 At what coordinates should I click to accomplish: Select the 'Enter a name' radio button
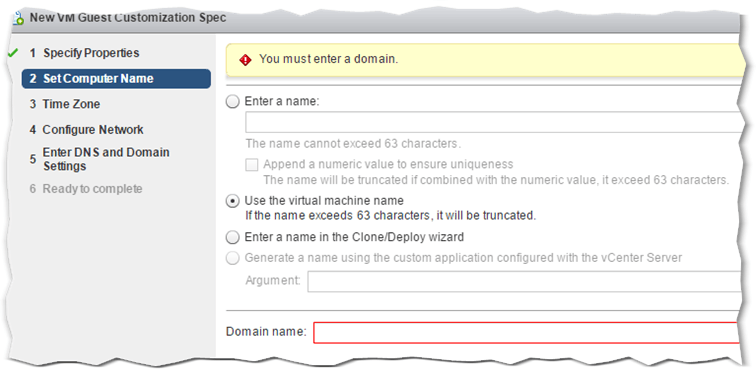(233, 102)
